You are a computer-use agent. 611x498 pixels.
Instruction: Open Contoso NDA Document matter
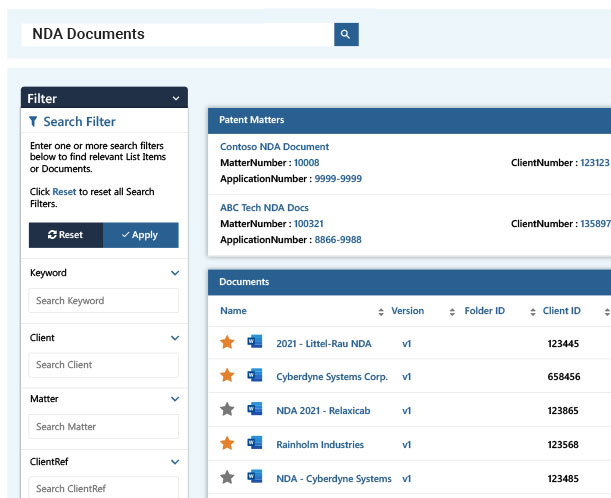click(274, 147)
